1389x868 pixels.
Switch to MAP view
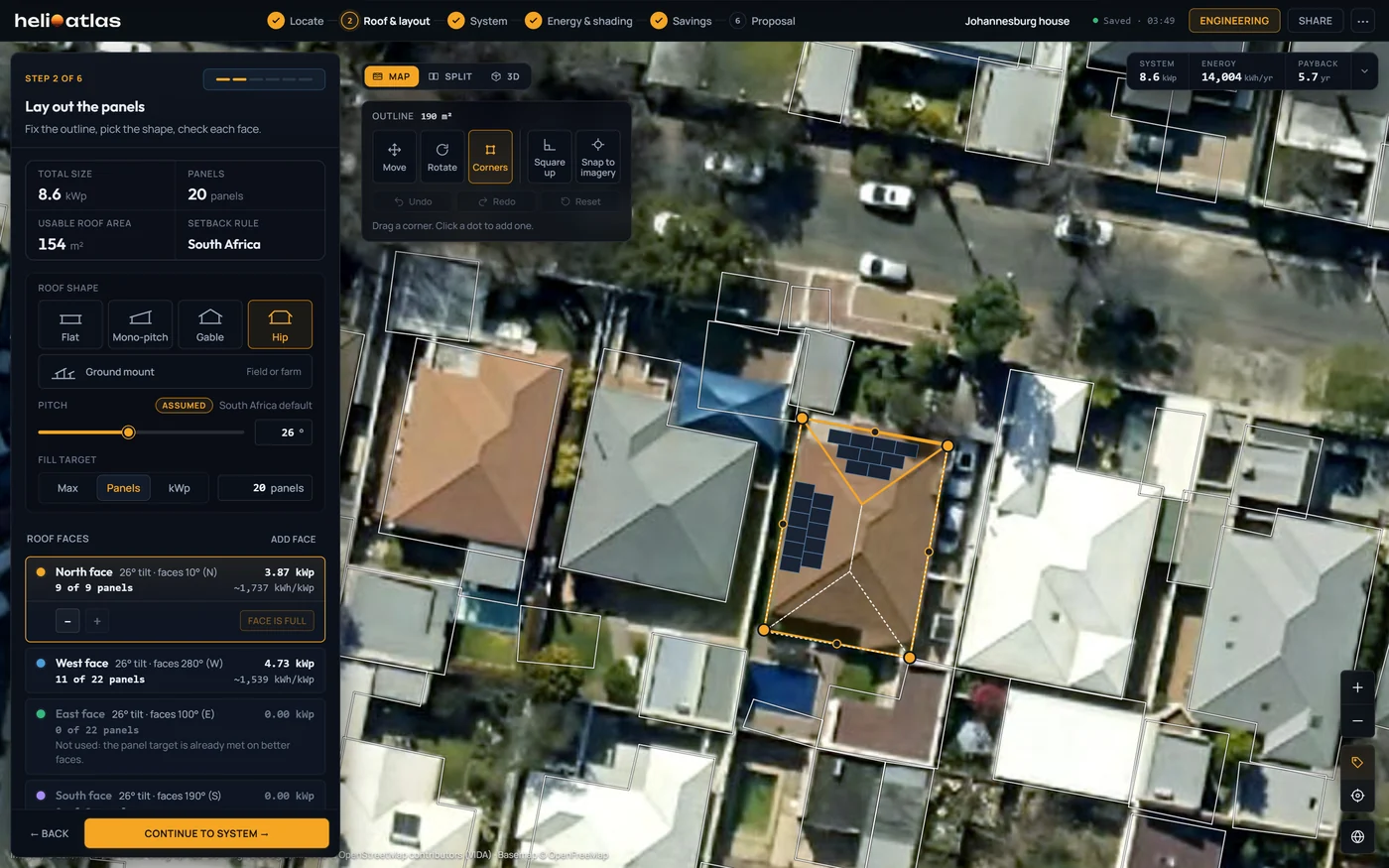(x=391, y=76)
